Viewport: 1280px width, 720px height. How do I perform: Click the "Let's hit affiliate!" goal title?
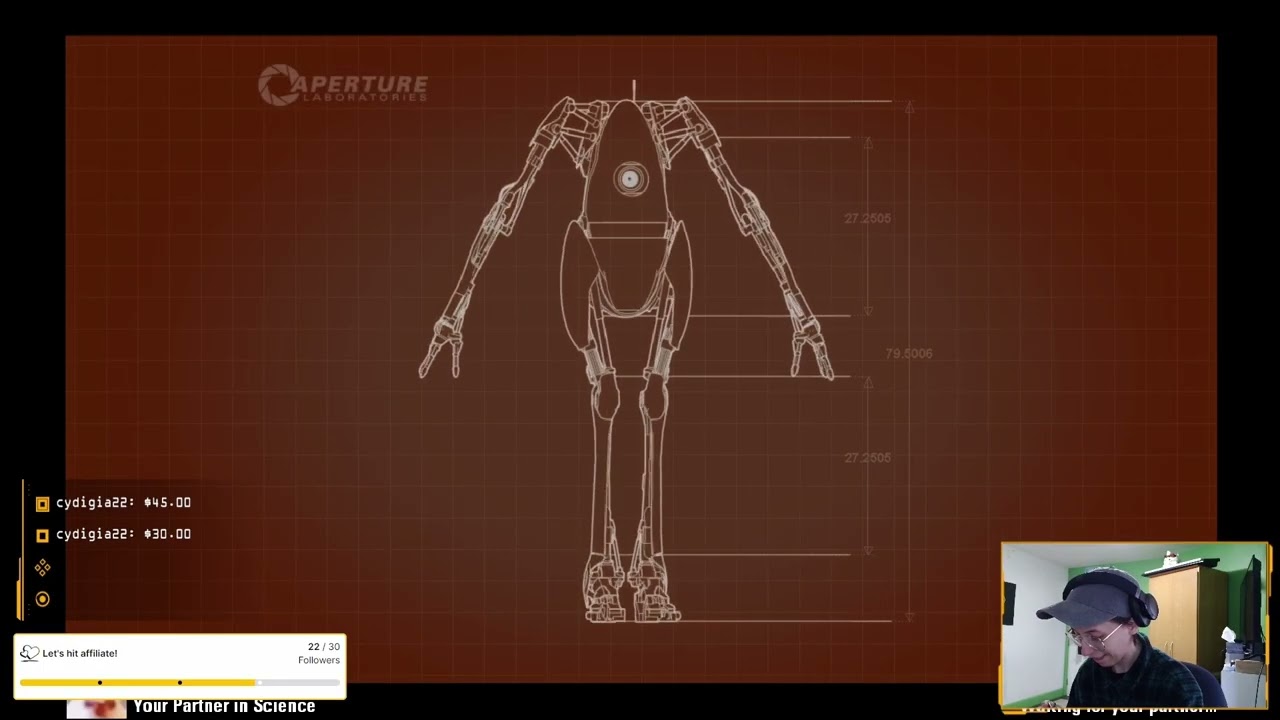(80, 653)
